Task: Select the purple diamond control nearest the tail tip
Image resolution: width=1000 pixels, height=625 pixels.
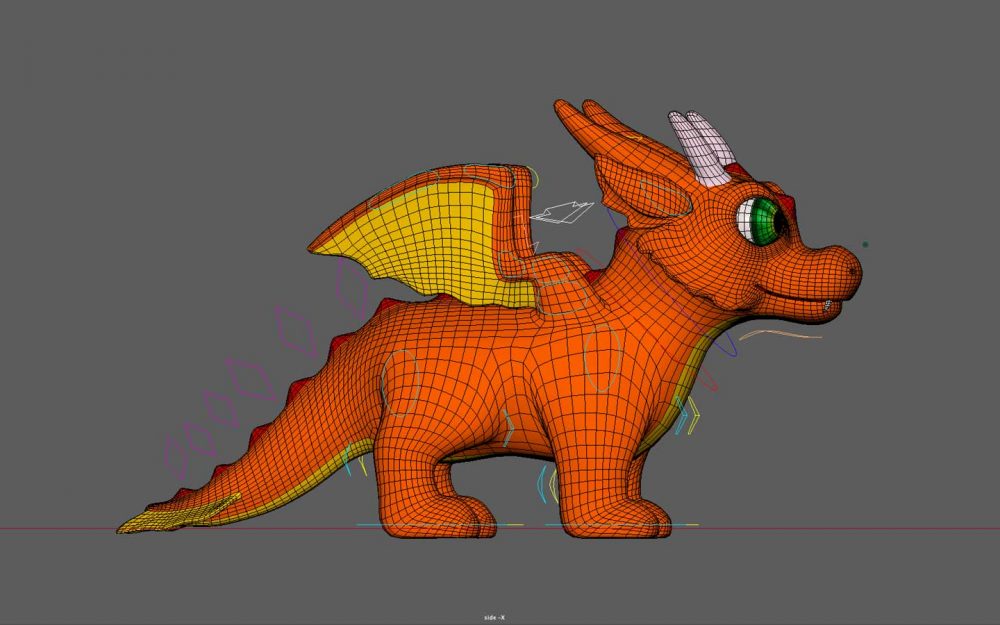Action: (x=175, y=457)
